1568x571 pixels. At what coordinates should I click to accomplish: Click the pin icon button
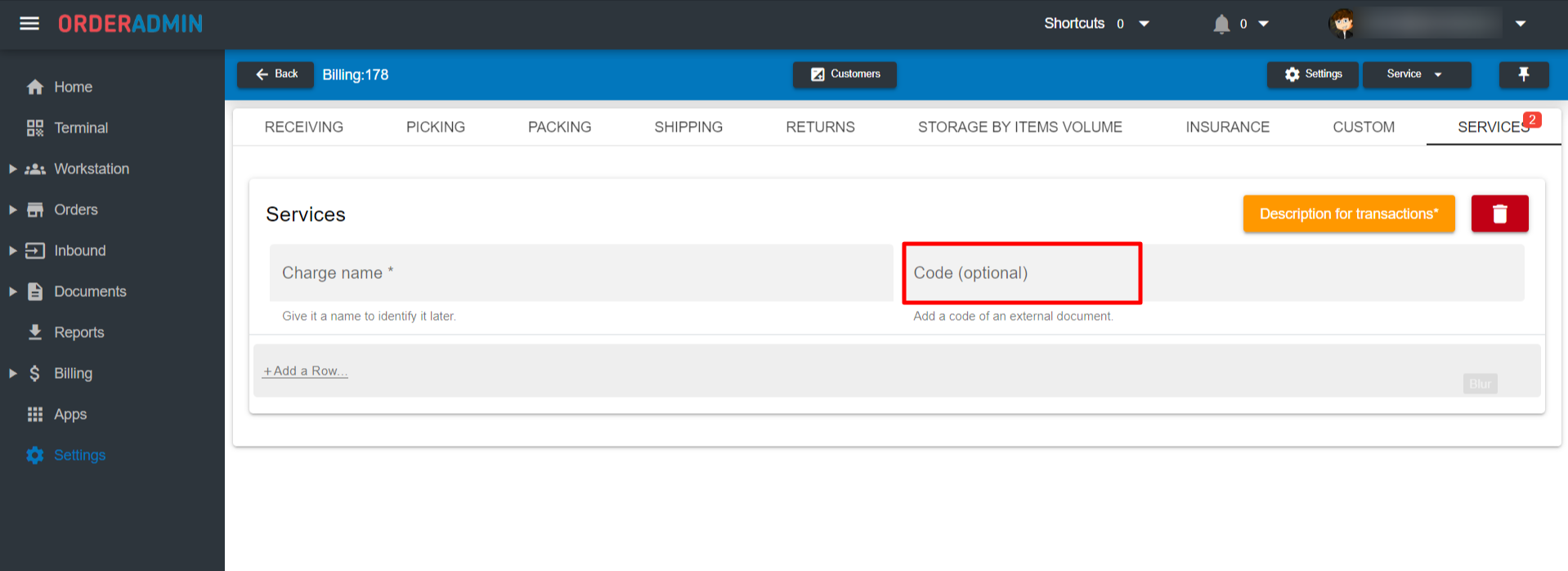[x=1524, y=74]
